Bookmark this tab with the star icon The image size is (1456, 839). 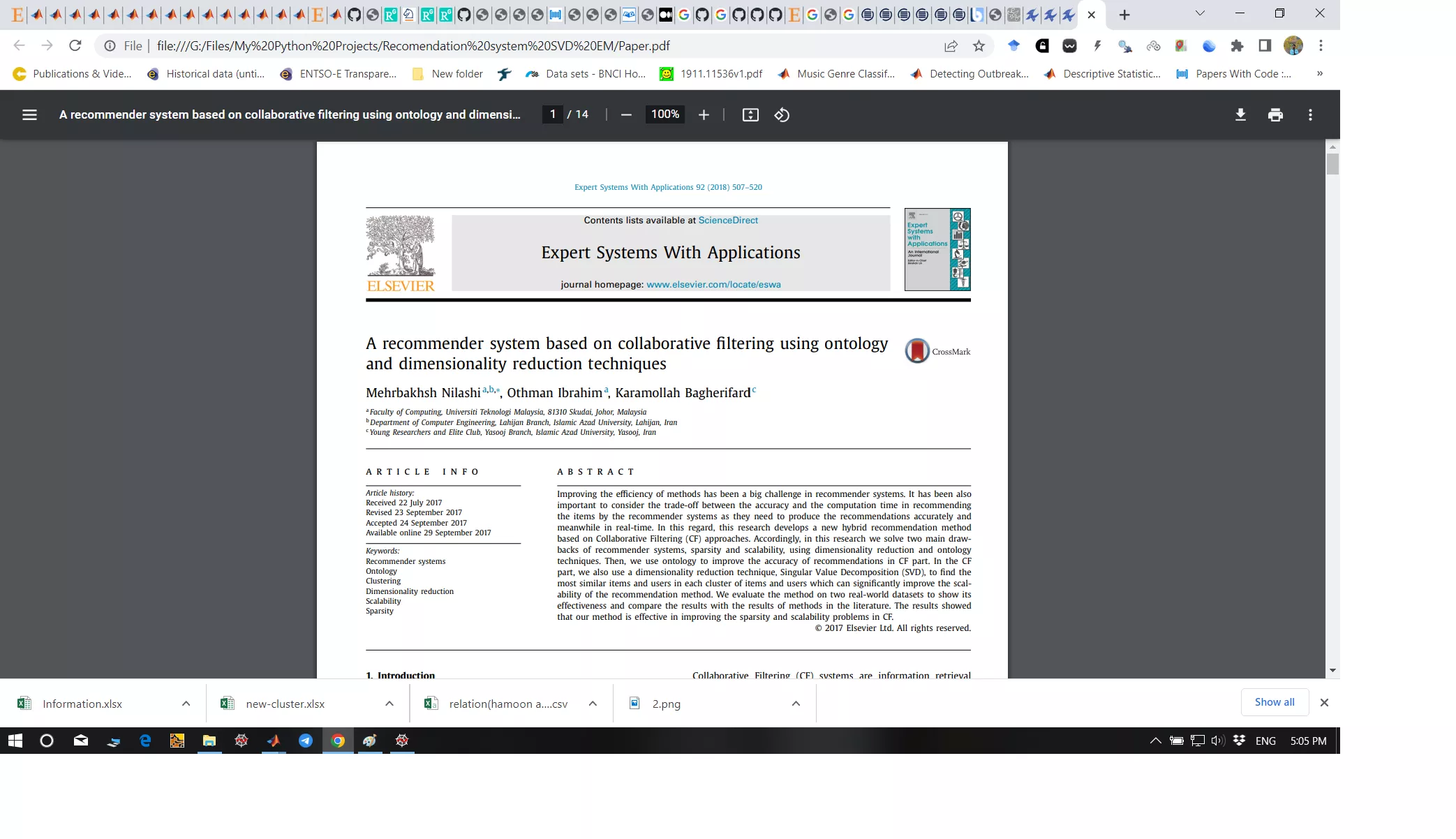pyautogui.click(x=979, y=45)
